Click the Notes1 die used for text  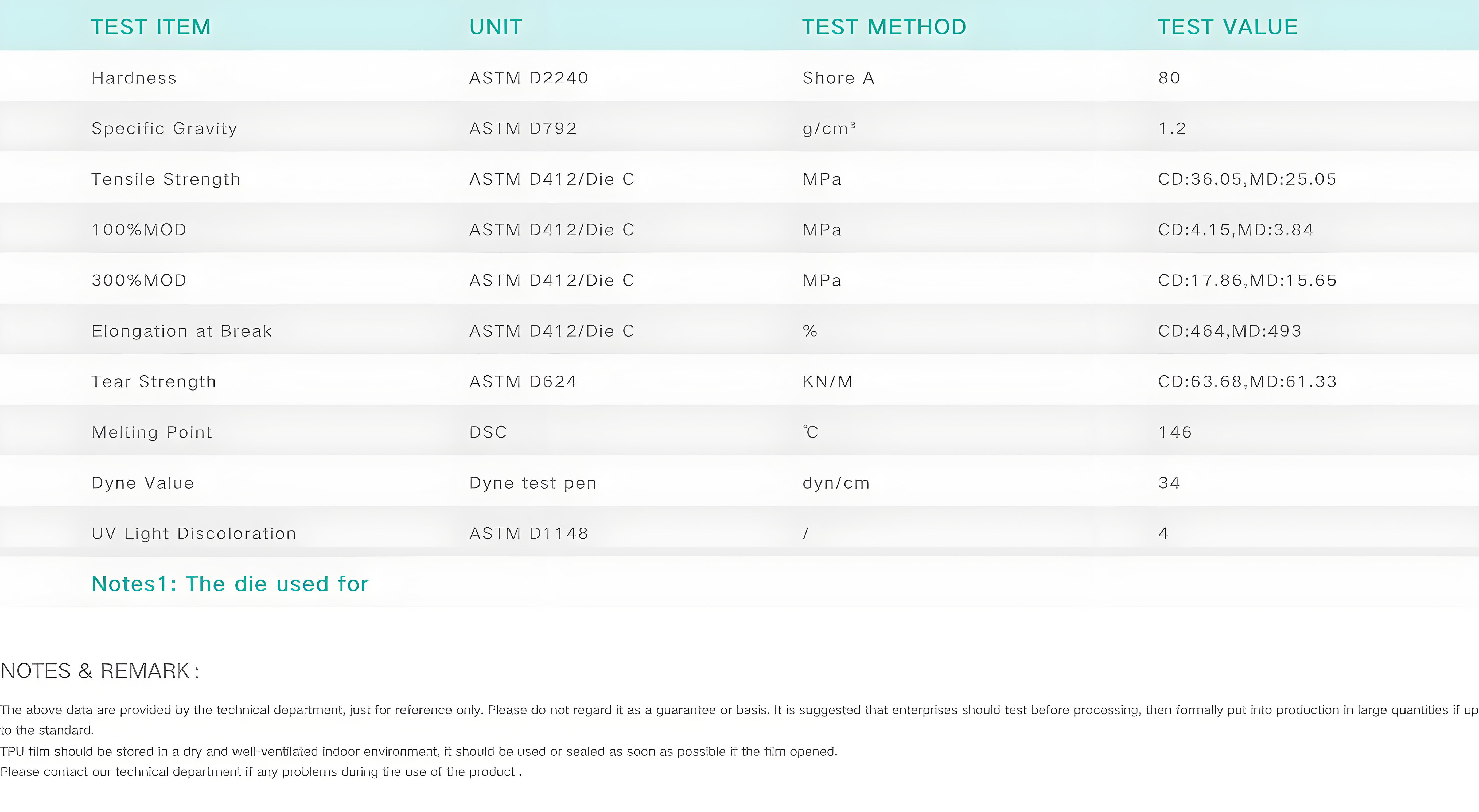[x=230, y=584]
